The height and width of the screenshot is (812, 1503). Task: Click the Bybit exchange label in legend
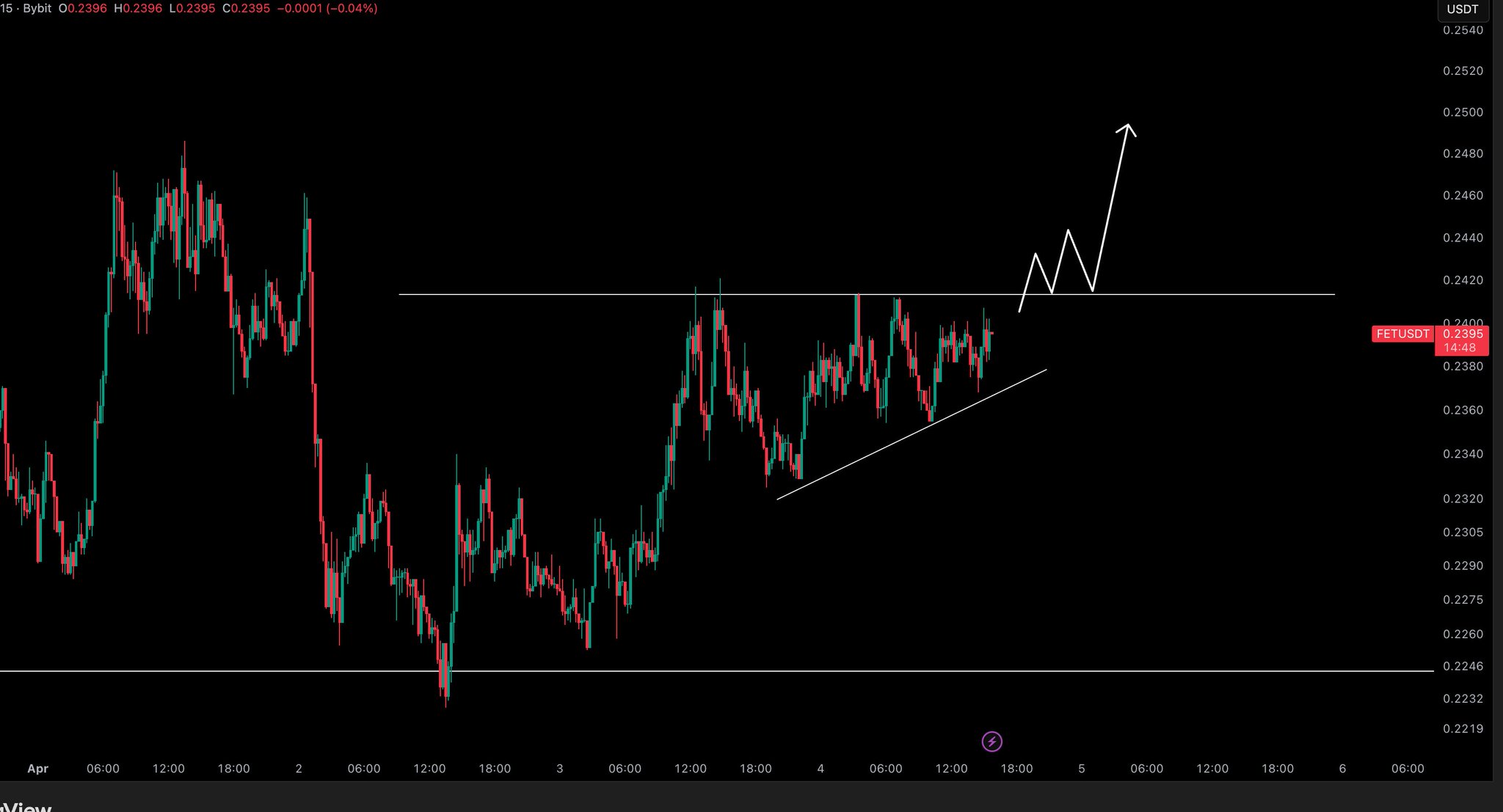tap(37, 9)
